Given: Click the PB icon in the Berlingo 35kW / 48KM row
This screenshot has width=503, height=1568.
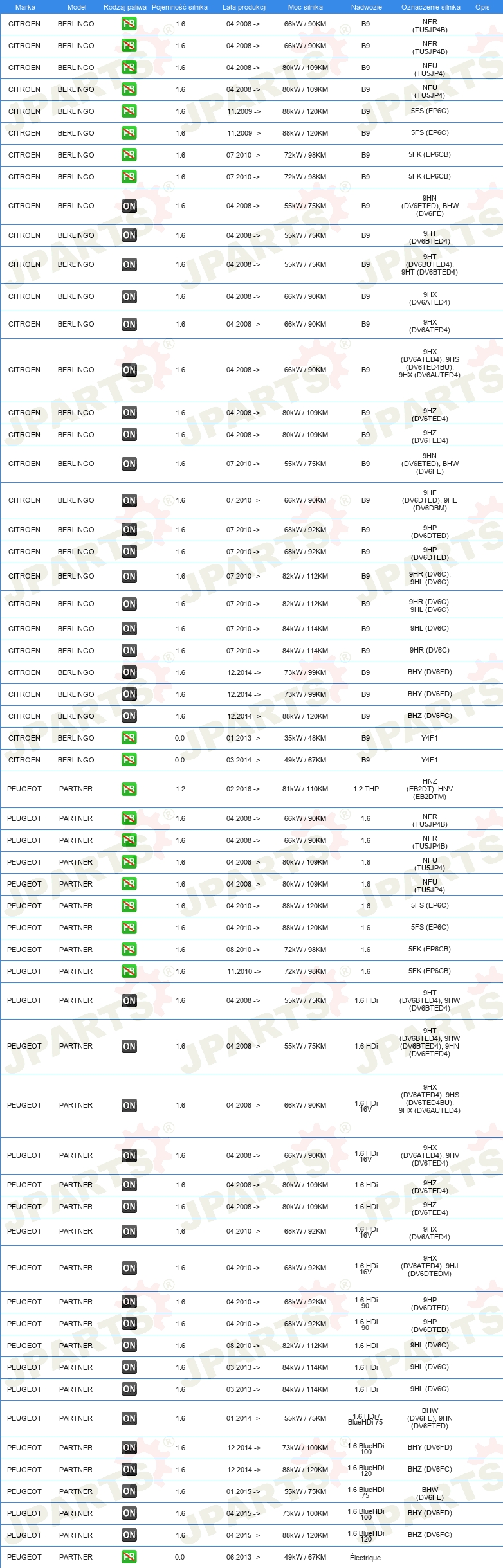Looking at the screenshot, I should [x=129, y=738].
